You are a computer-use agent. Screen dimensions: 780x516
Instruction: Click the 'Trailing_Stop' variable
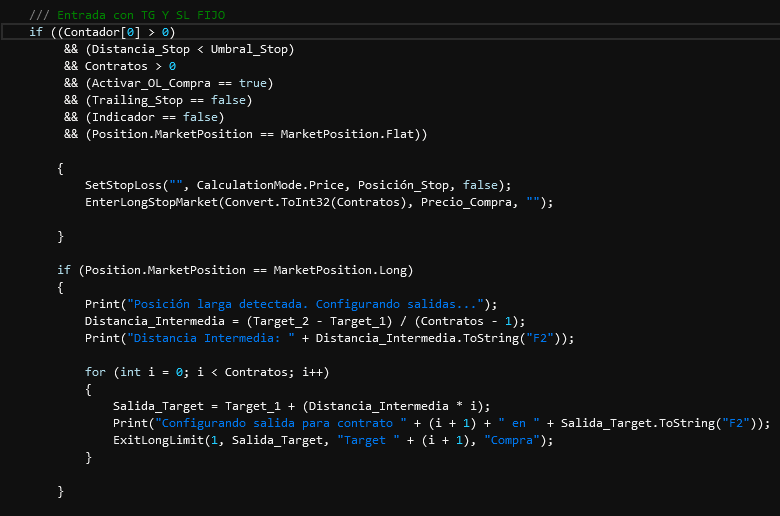137,100
